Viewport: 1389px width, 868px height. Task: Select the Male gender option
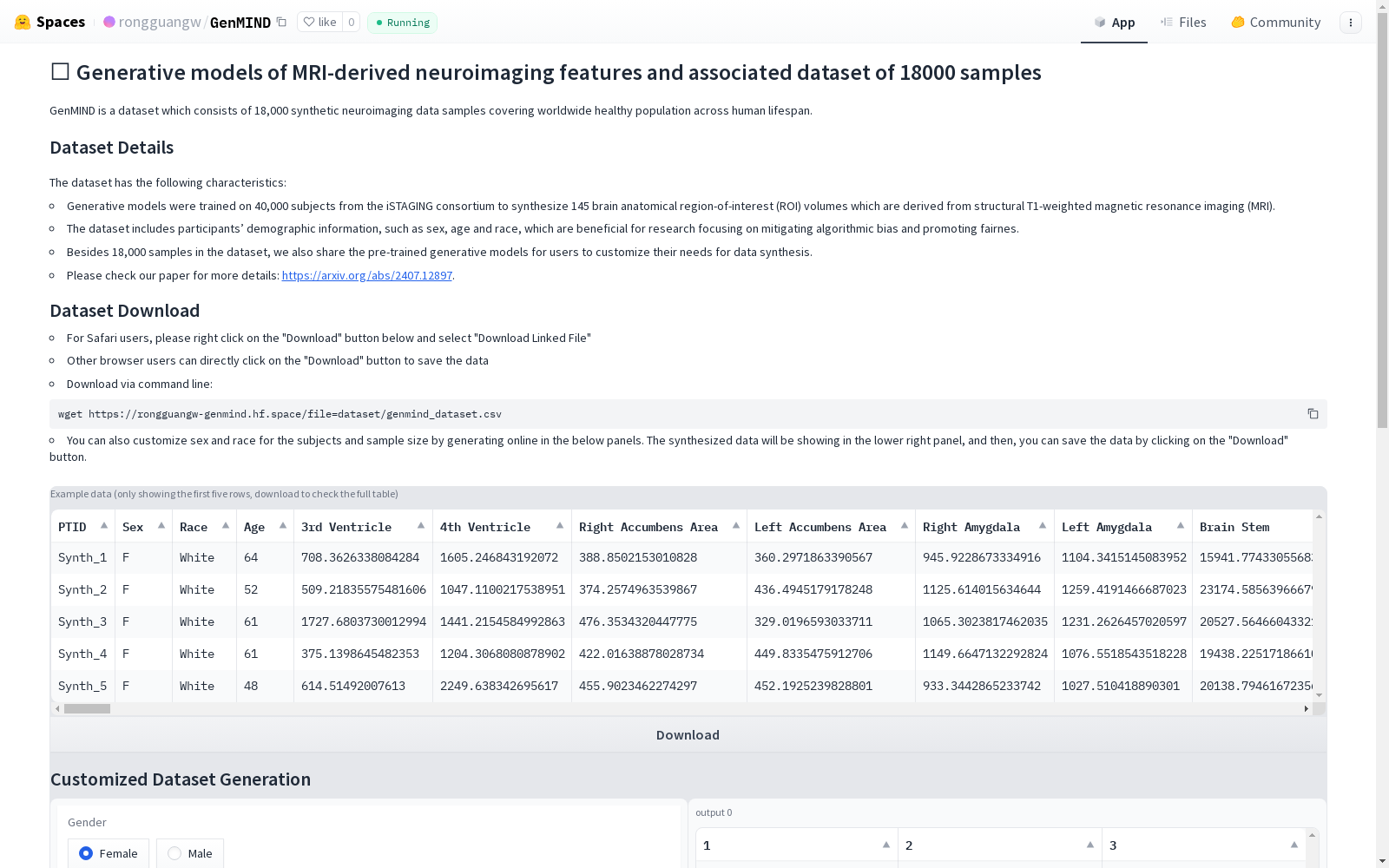point(175,853)
